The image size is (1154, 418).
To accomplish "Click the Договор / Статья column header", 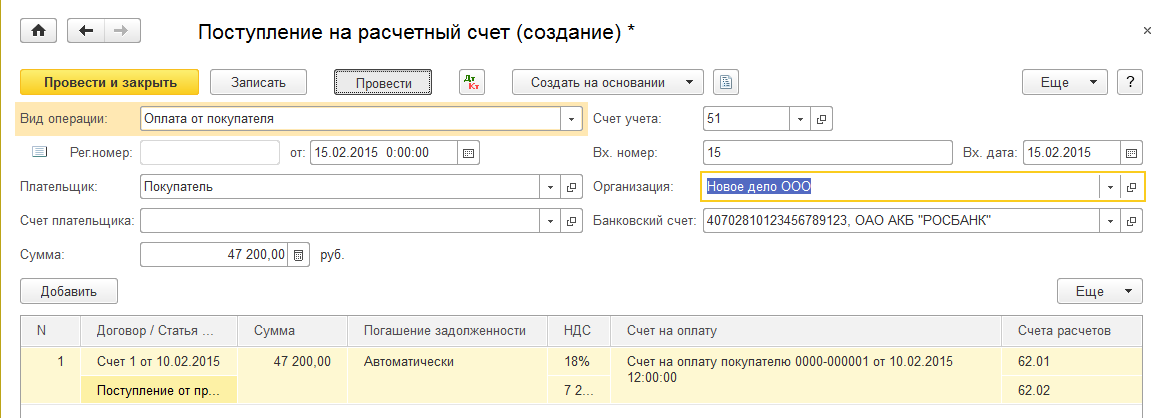I will pyautogui.click(x=158, y=331).
